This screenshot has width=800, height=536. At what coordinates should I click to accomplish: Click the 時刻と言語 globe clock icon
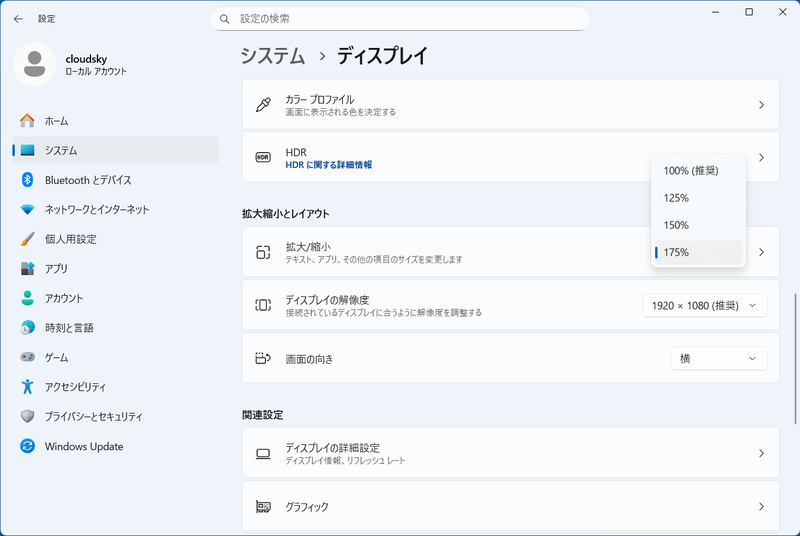(27, 327)
